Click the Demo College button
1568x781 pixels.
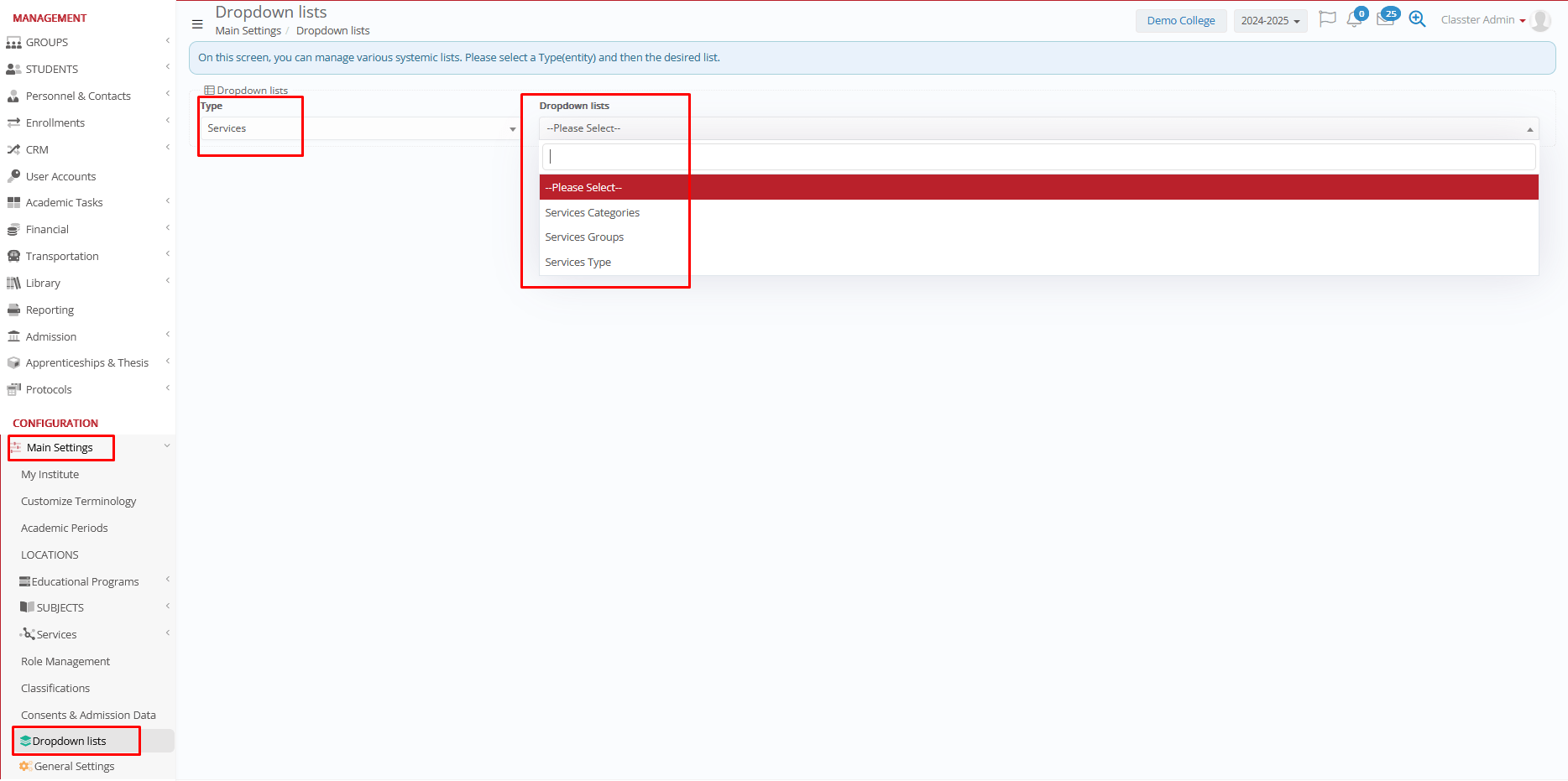tap(1181, 21)
